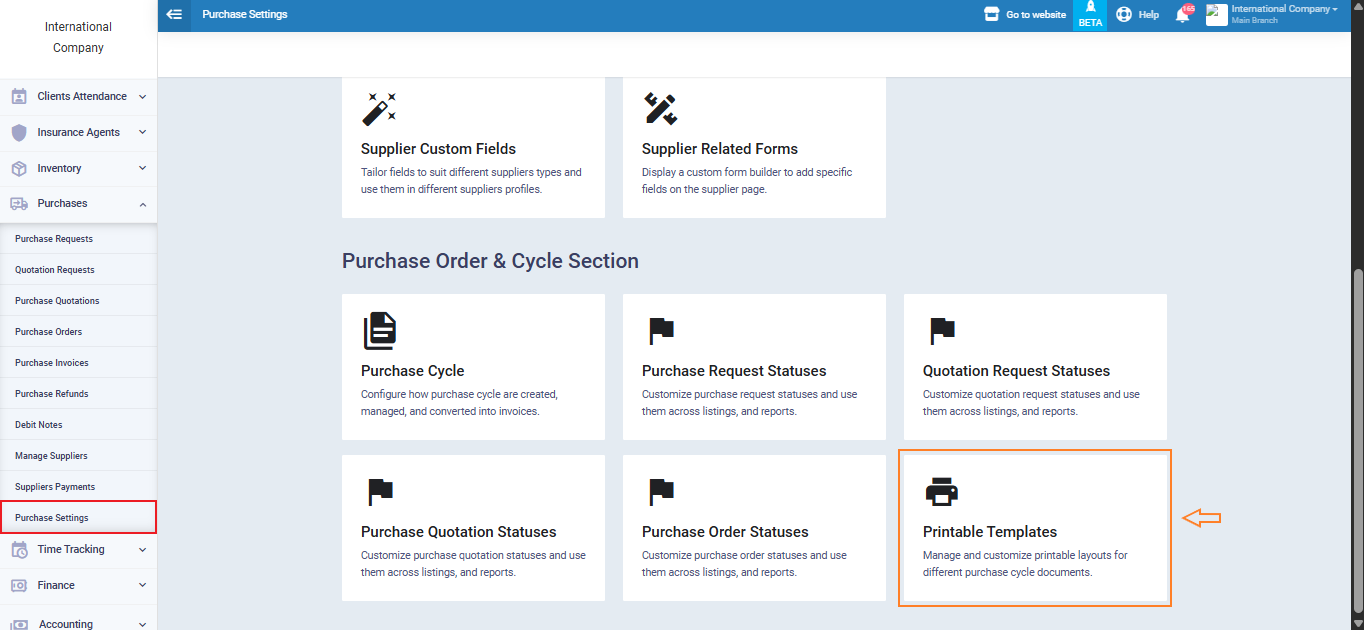Click the Printable Templates printer icon
Screen dimensions: 1364x630
pyautogui.click(x=941, y=492)
